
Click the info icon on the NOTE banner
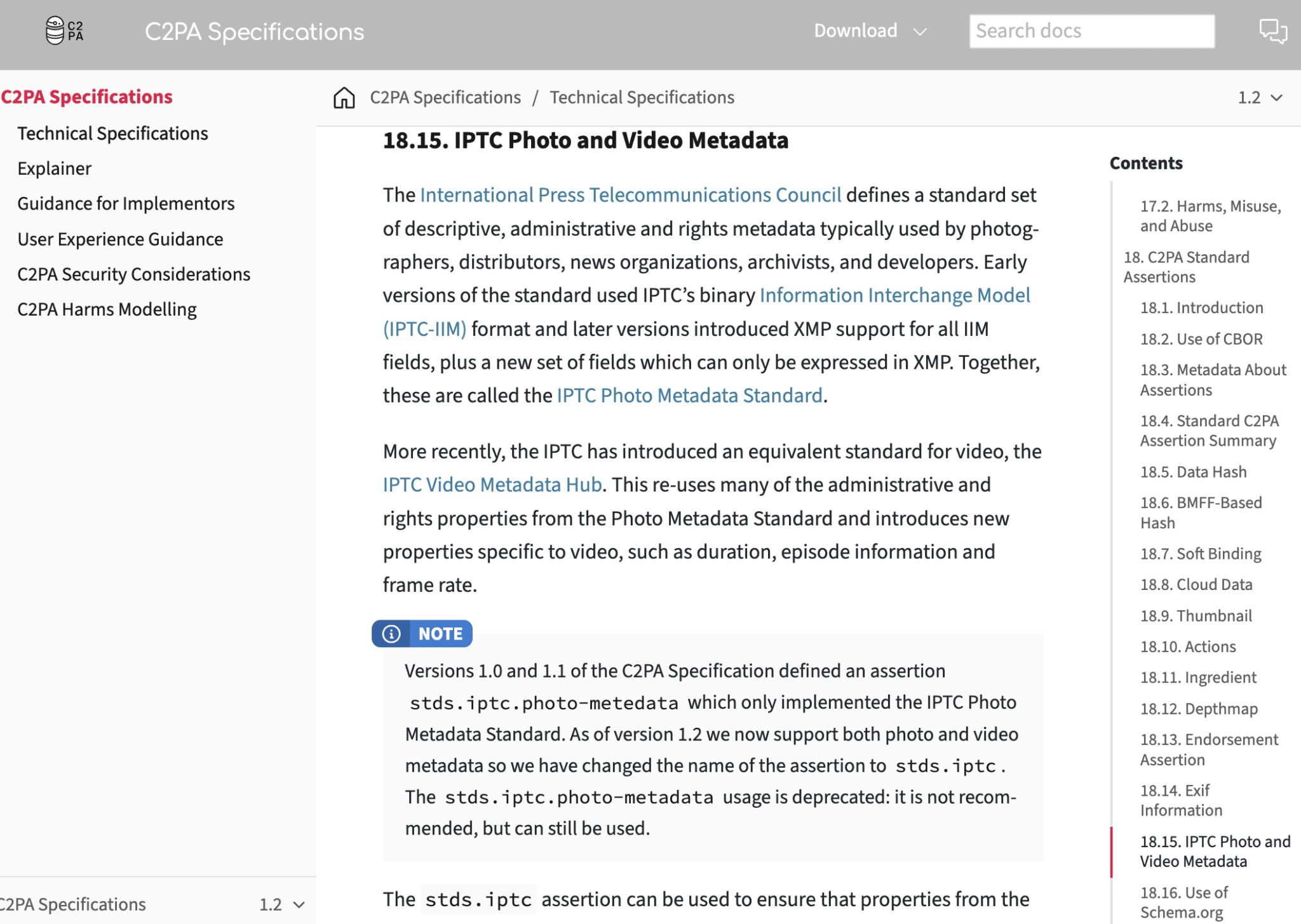pyautogui.click(x=390, y=633)
